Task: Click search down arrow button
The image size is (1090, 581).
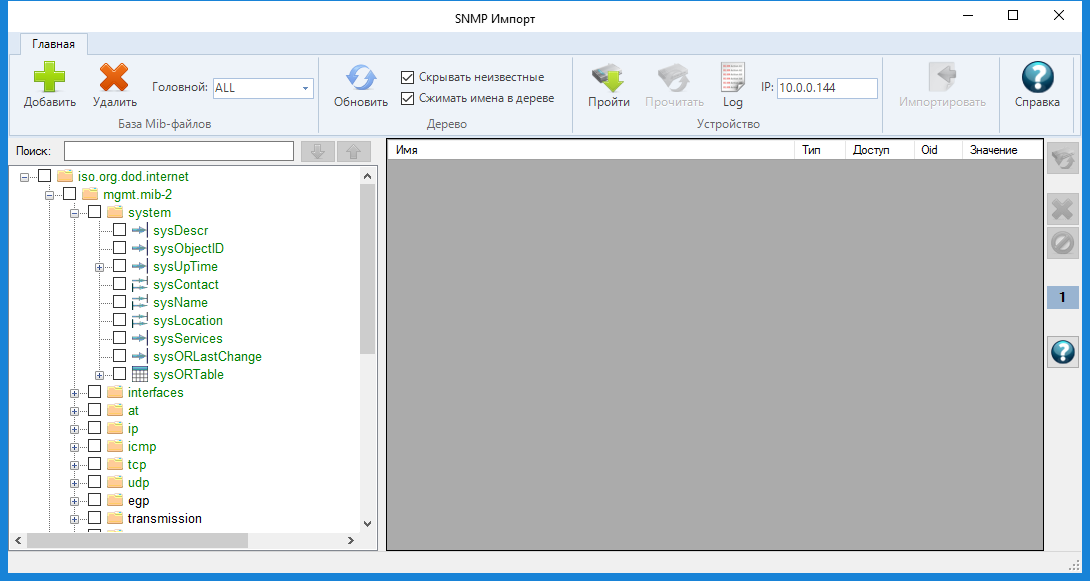Action: tap(318, 152)
